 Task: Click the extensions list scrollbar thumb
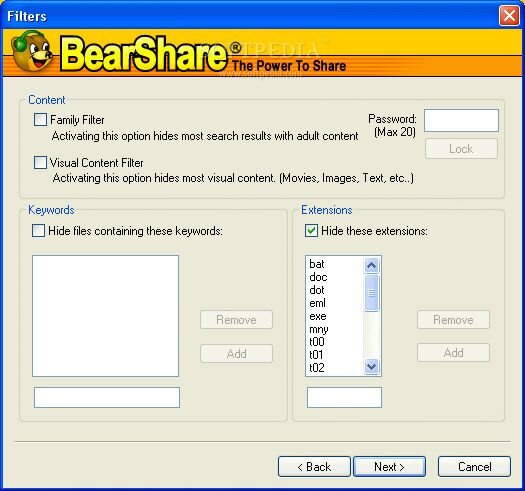(x=371, y=293)
